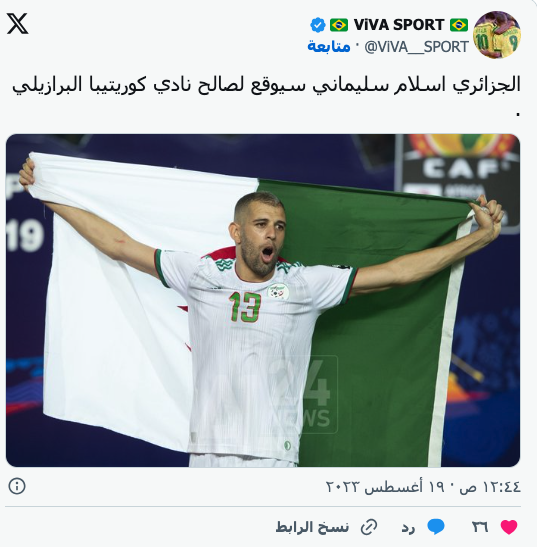Click the Arabic tweet text about Slimani
This screenshot has width=537, height=547.
coord(267,86)
